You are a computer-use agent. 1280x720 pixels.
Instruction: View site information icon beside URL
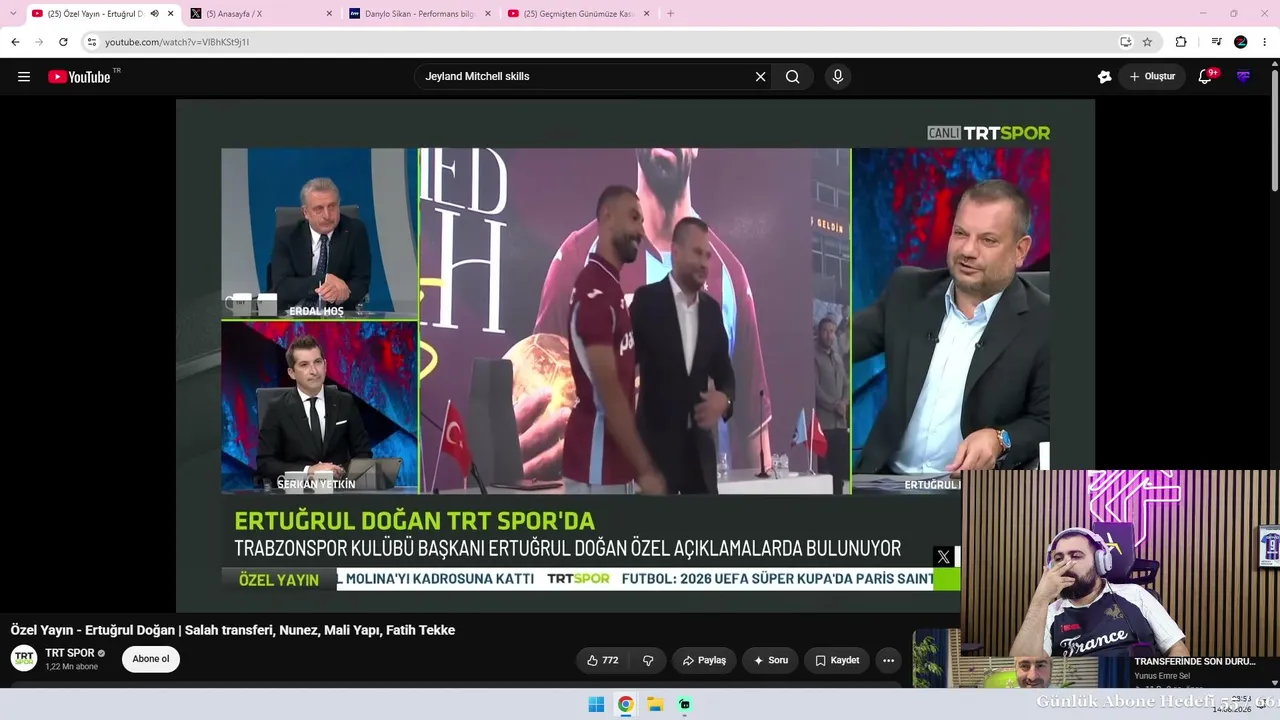coord(92,42)
